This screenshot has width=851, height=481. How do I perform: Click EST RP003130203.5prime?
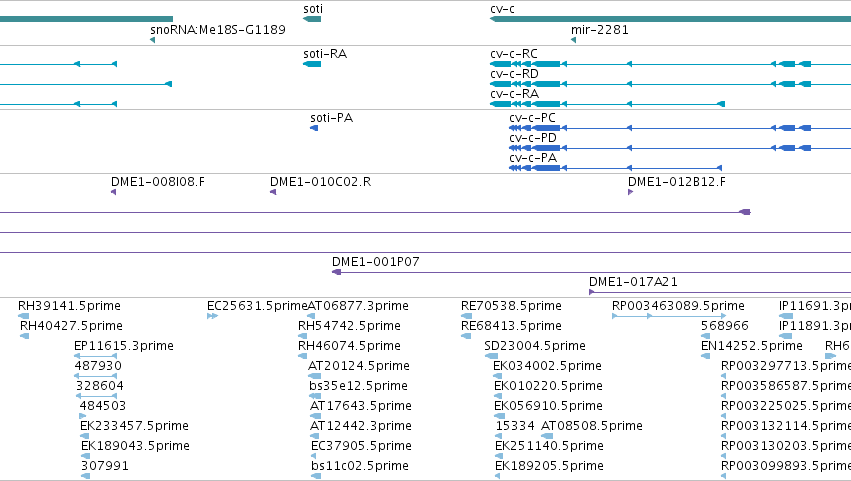tap(786, 446)
